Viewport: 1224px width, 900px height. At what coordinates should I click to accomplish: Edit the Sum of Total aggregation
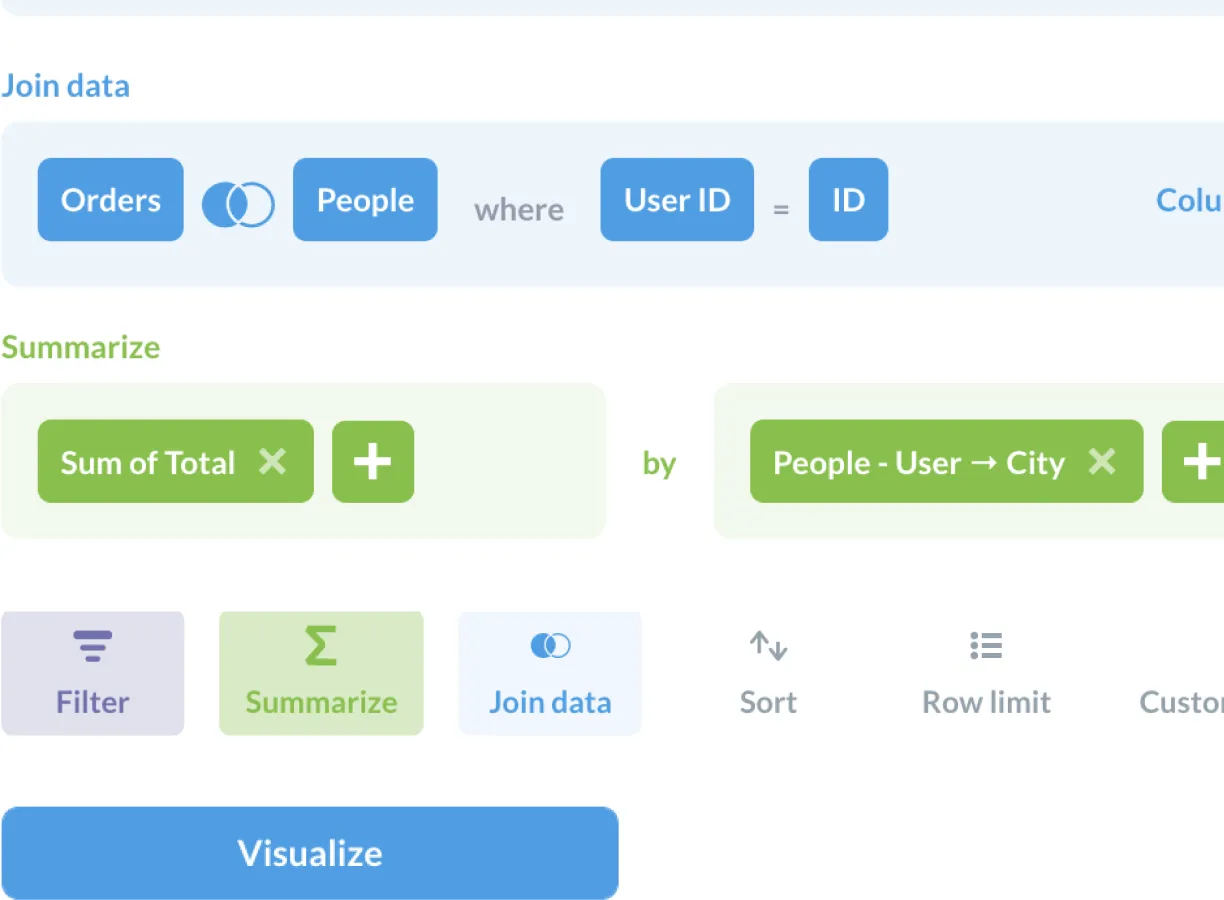pos(147,462)
